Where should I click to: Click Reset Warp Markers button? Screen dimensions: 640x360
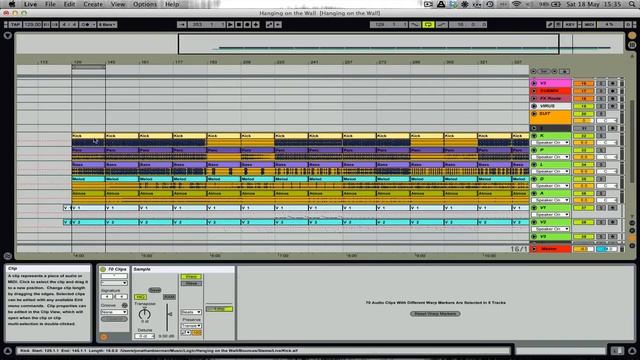click(x=435, y=314)
